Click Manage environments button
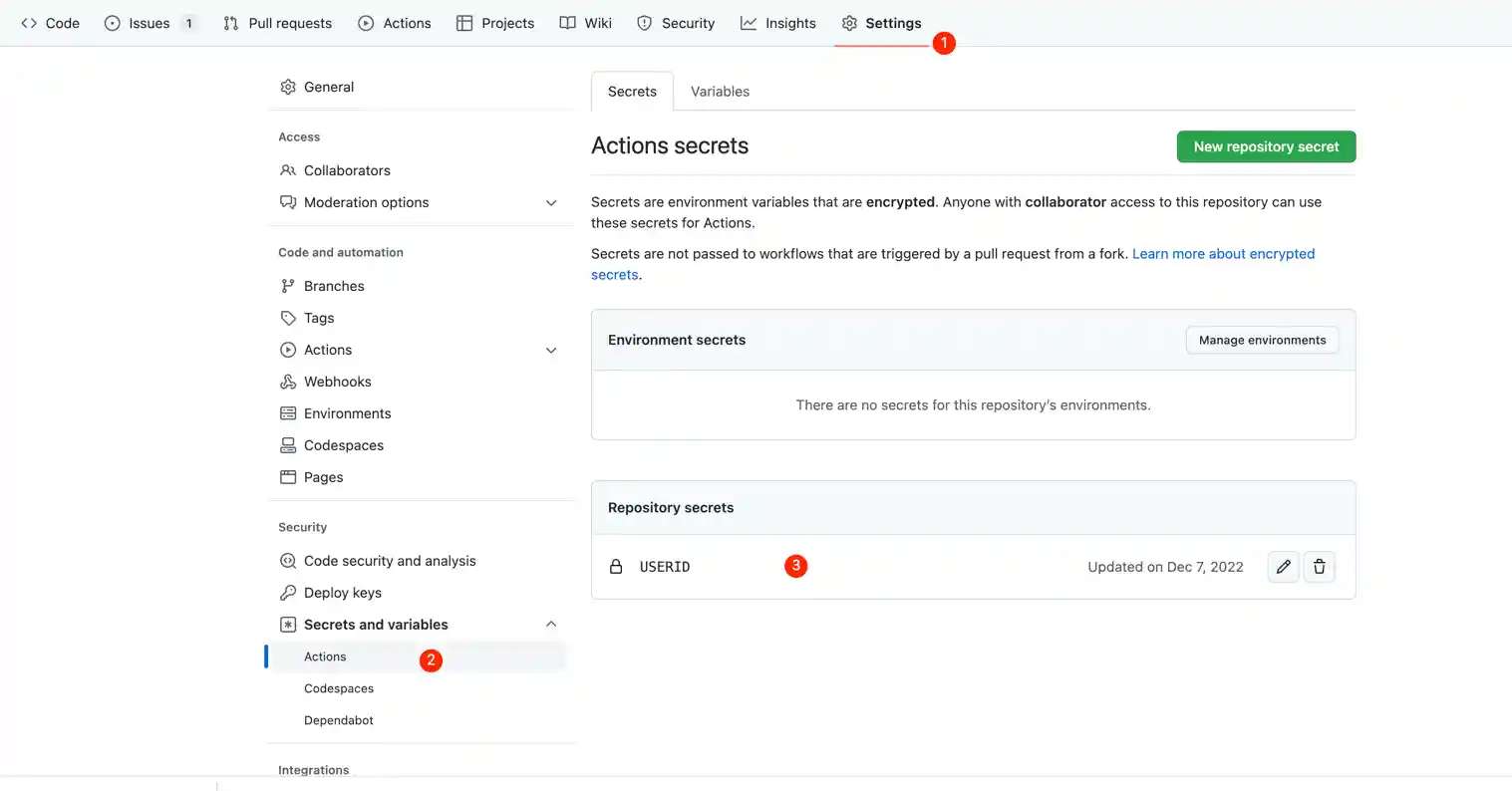 click(1262, 340)
